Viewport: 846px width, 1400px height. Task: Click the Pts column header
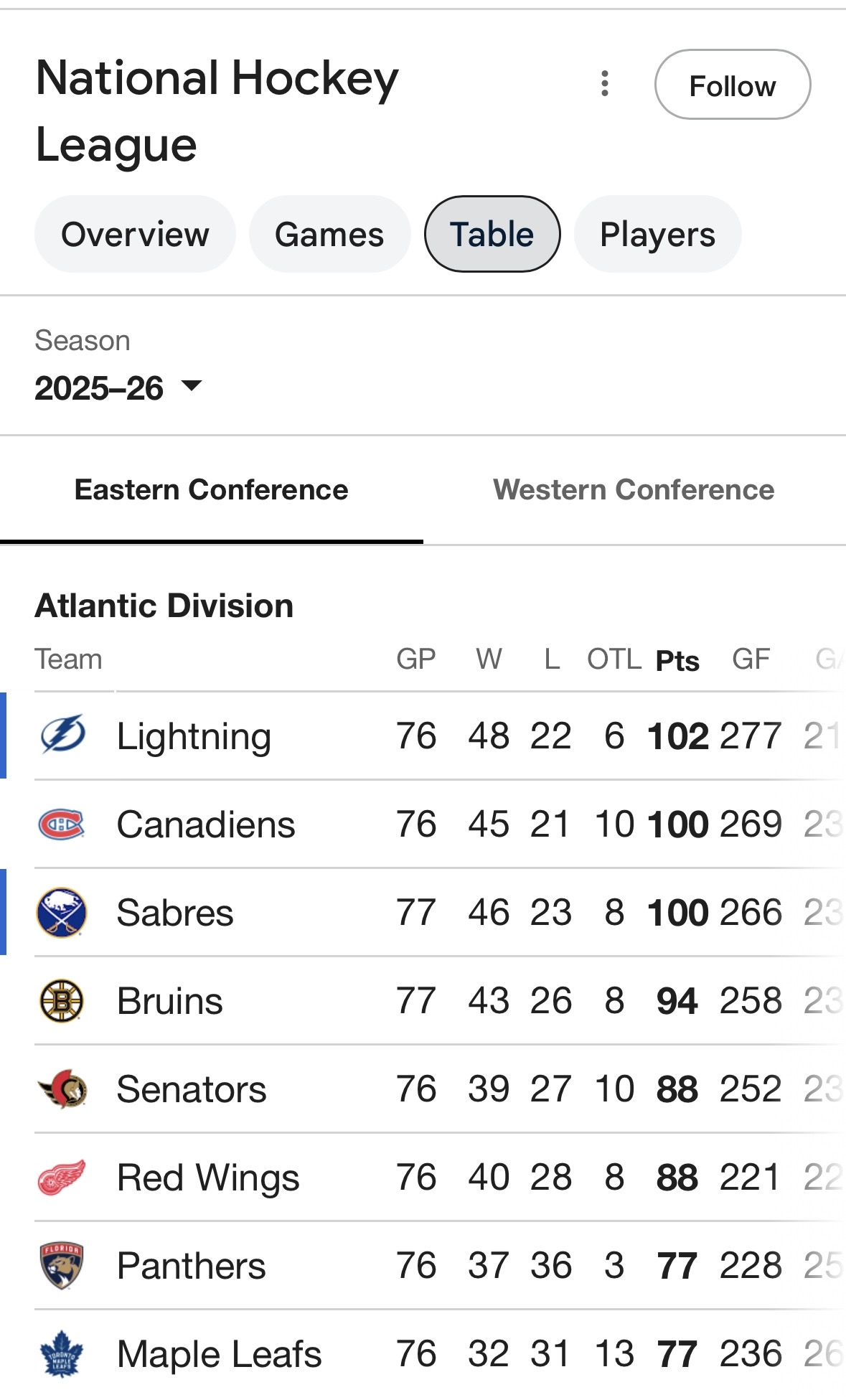coord(677,660)
